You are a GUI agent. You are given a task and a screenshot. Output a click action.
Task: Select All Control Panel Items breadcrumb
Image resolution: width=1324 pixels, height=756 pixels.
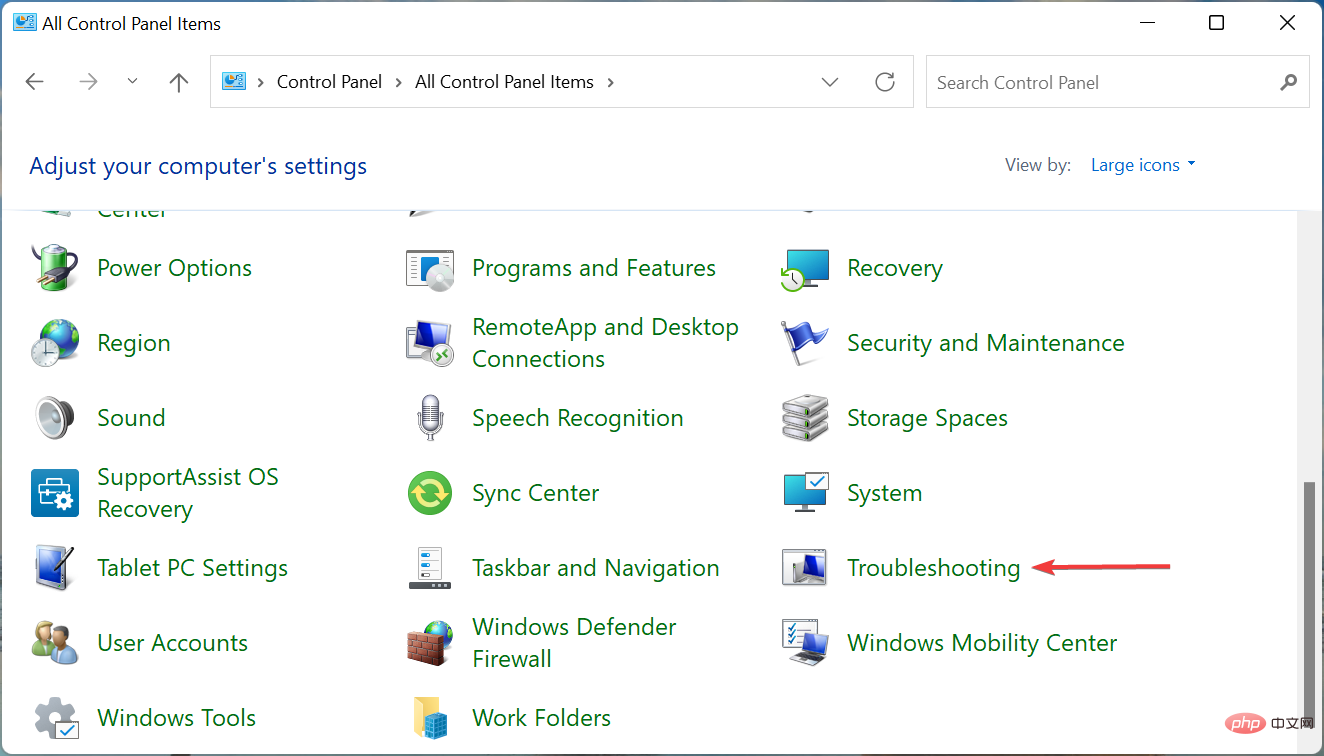(x=504, y=82)
